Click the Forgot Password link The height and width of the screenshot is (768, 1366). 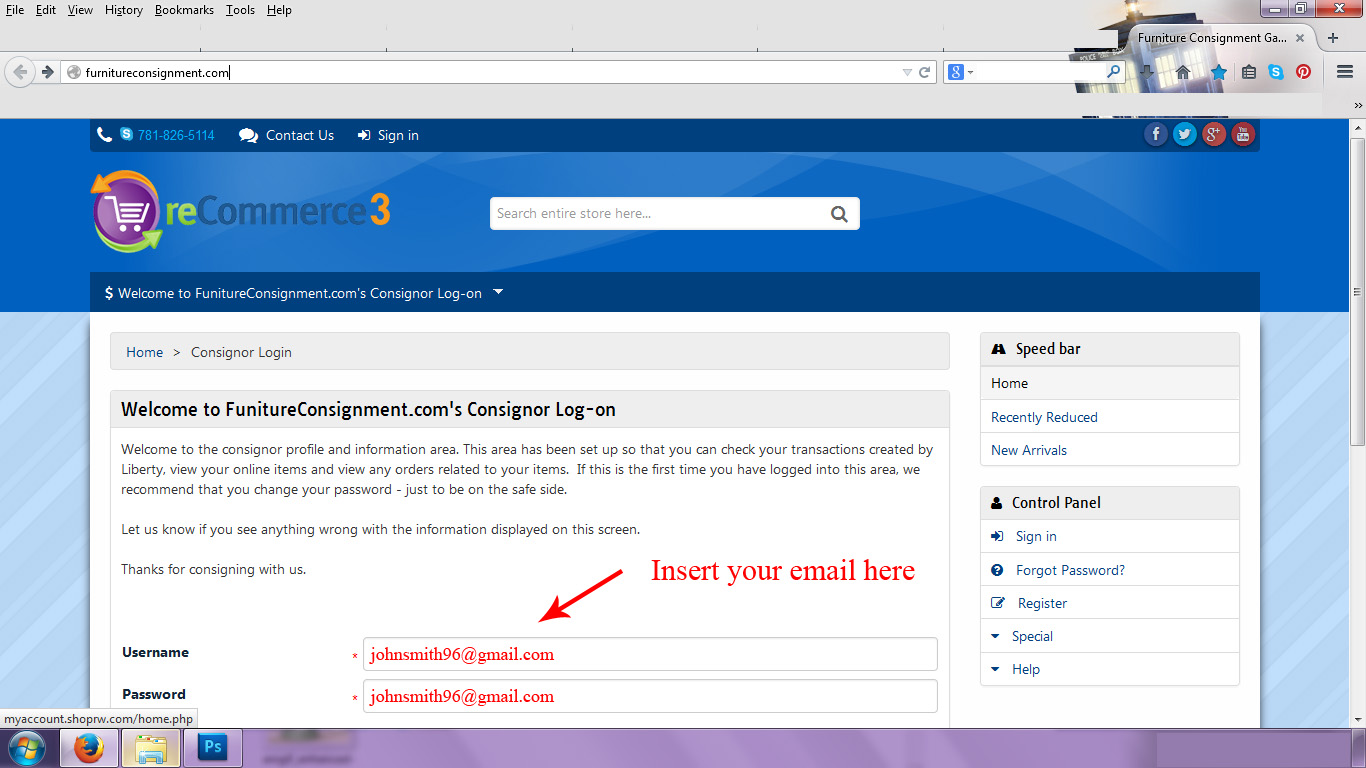coord(1068,569)
